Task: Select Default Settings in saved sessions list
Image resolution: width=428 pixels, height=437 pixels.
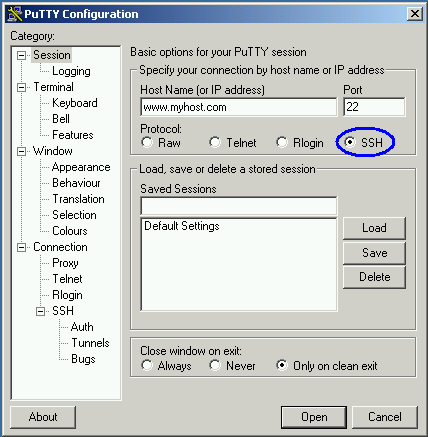Action: pos(182,226)
